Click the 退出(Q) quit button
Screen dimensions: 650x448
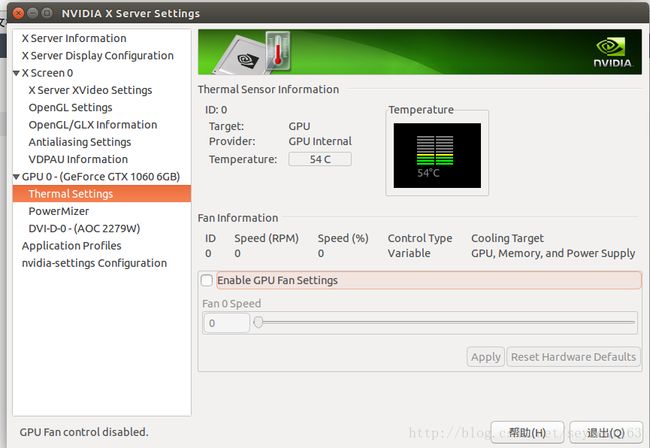(x=606, y=433)
